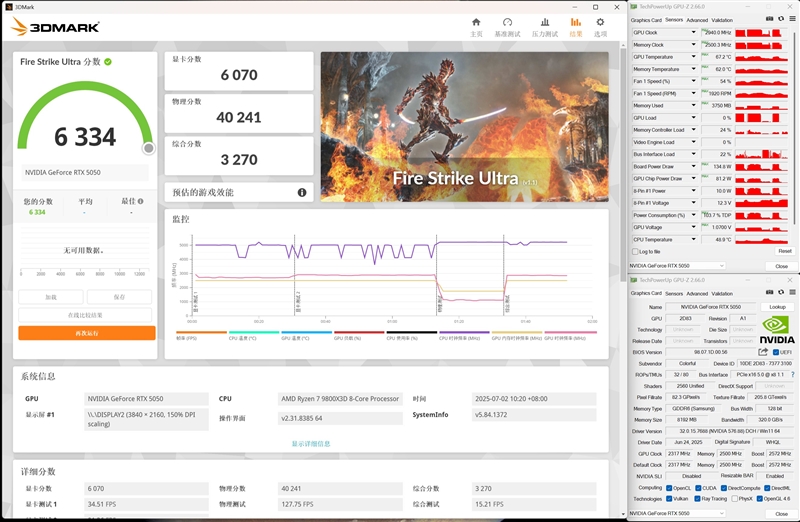Toggle the PhysX checkbox
The width and height of the screenshot is (800, 522).
point(734,499)
